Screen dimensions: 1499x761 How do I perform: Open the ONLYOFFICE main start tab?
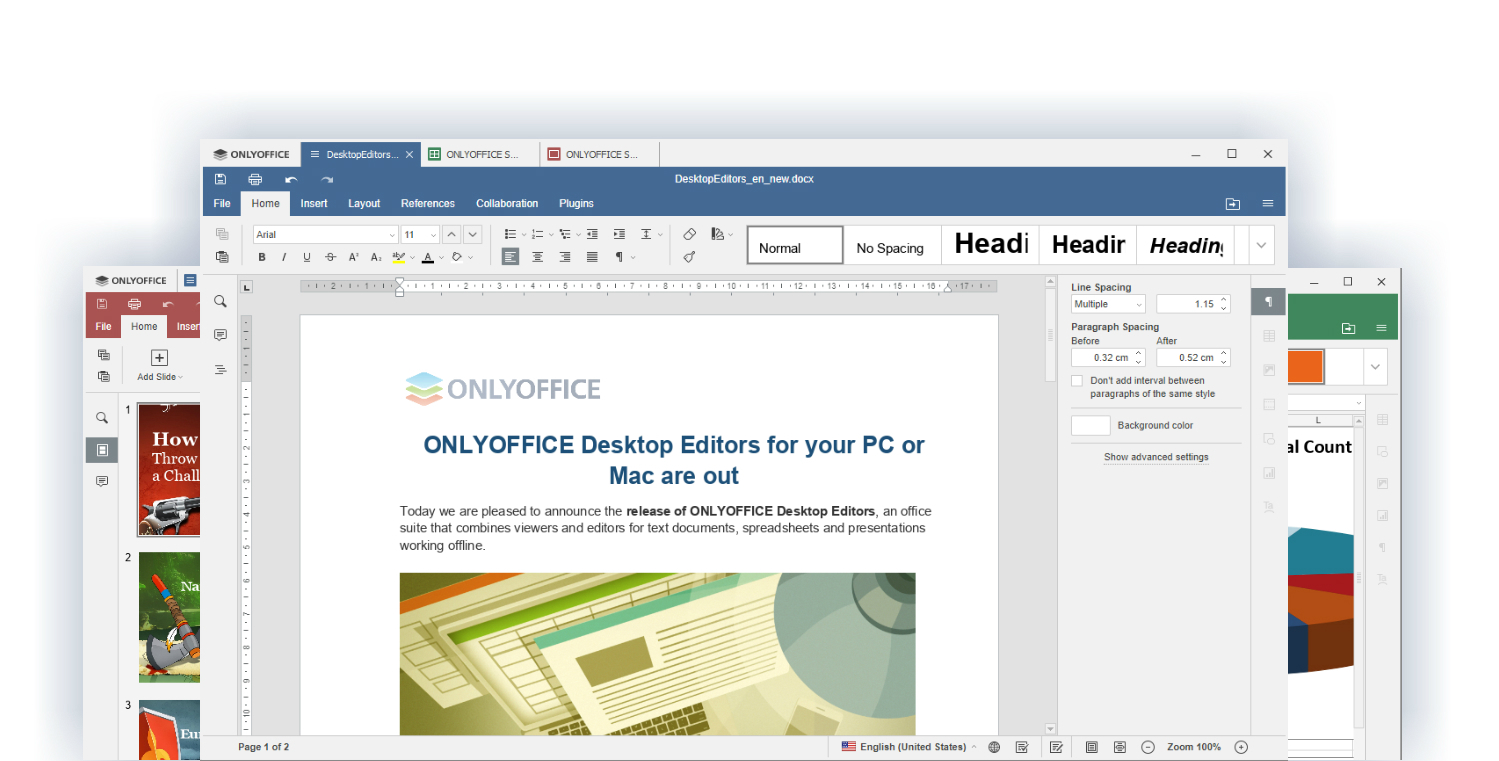point(251,154)
